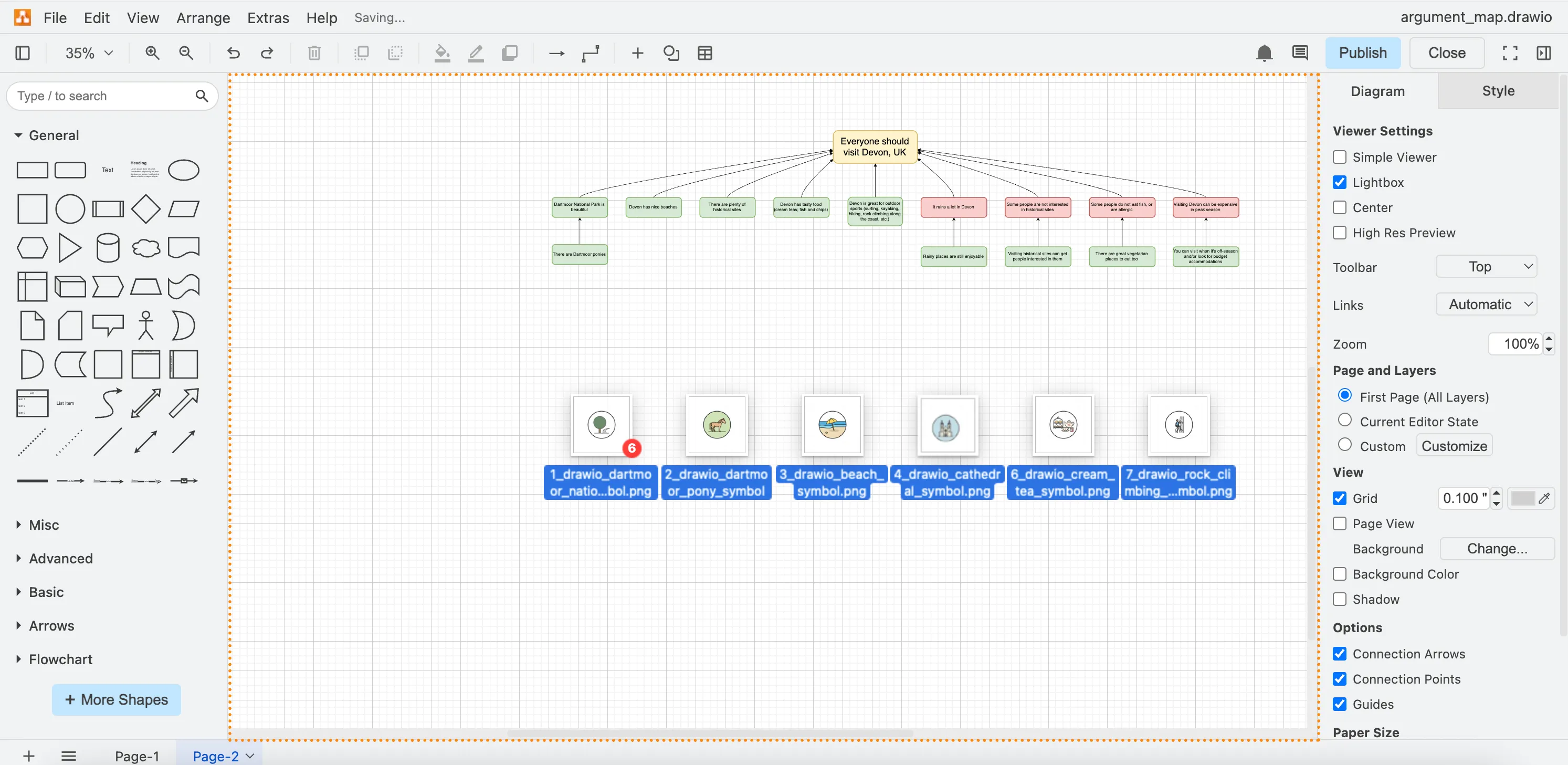
Task: Click the zoom in magnifier icon
Action: click(x=152, y=53)
